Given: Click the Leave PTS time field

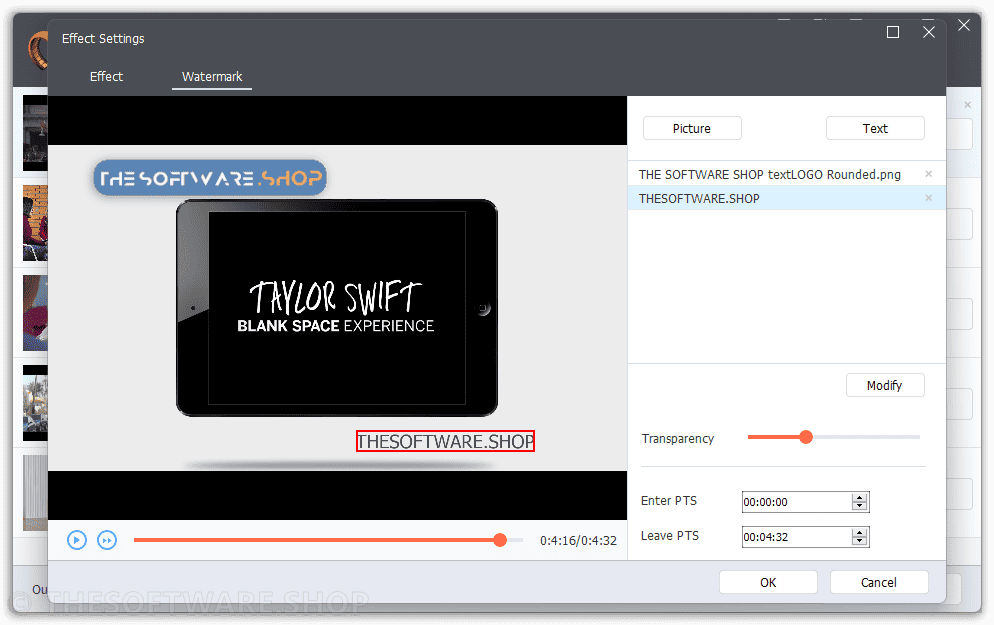Looking at the screenshot, I should [797, 537].
